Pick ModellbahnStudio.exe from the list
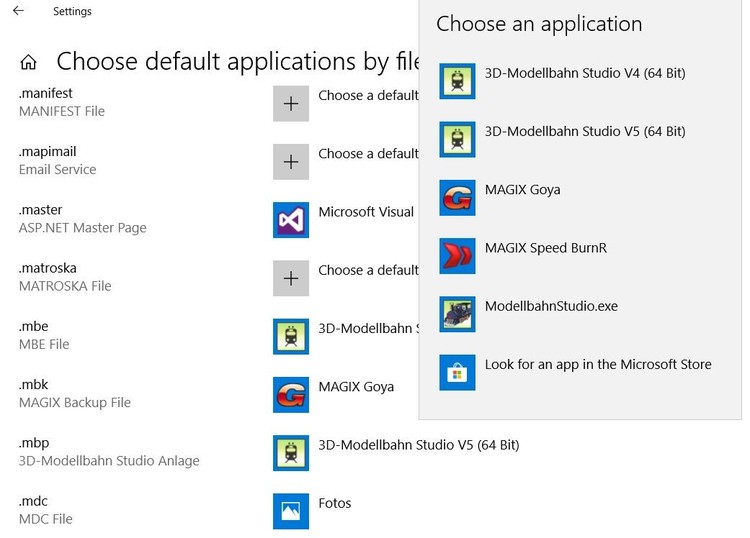Image resolution: width=750 pixels, height=538 pixels. [x=551, y=306]
